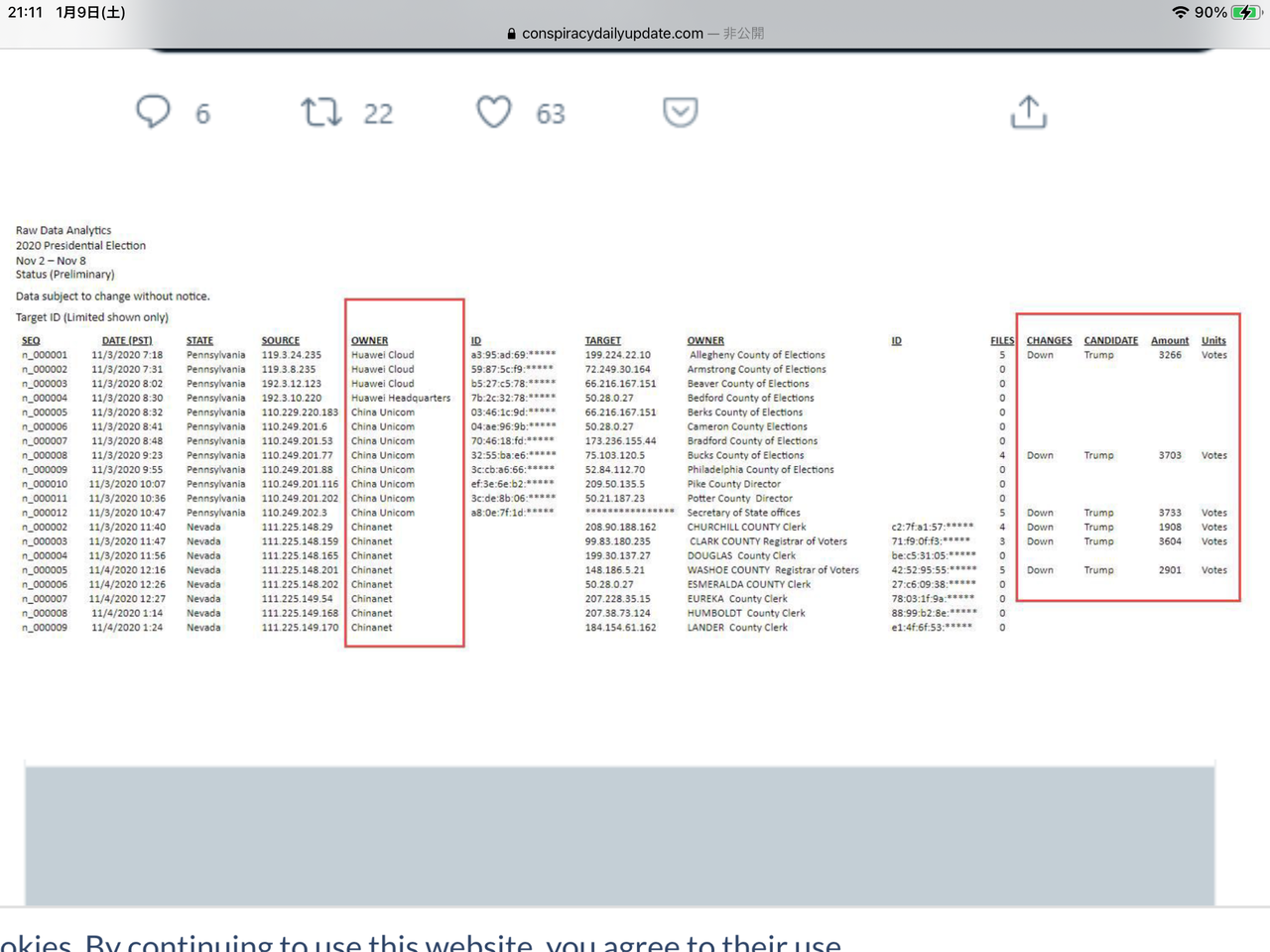The height and width of the screenshot is (952, 1270).
Task: Open the share sheet icon
Action: (x=1029, y=111)
